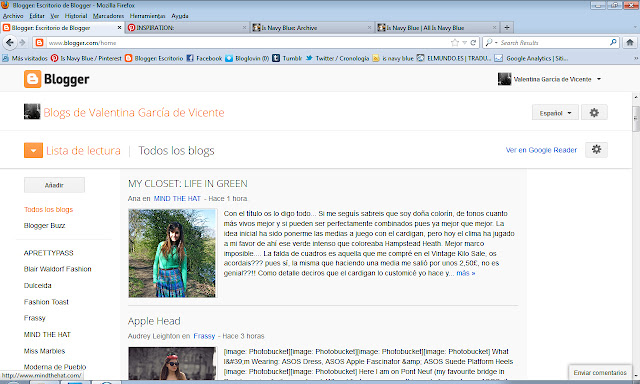Viewport: 640px width, 384px height.
Task: Open ELMUNDO.ES bookmark
Action: (453, 58)
